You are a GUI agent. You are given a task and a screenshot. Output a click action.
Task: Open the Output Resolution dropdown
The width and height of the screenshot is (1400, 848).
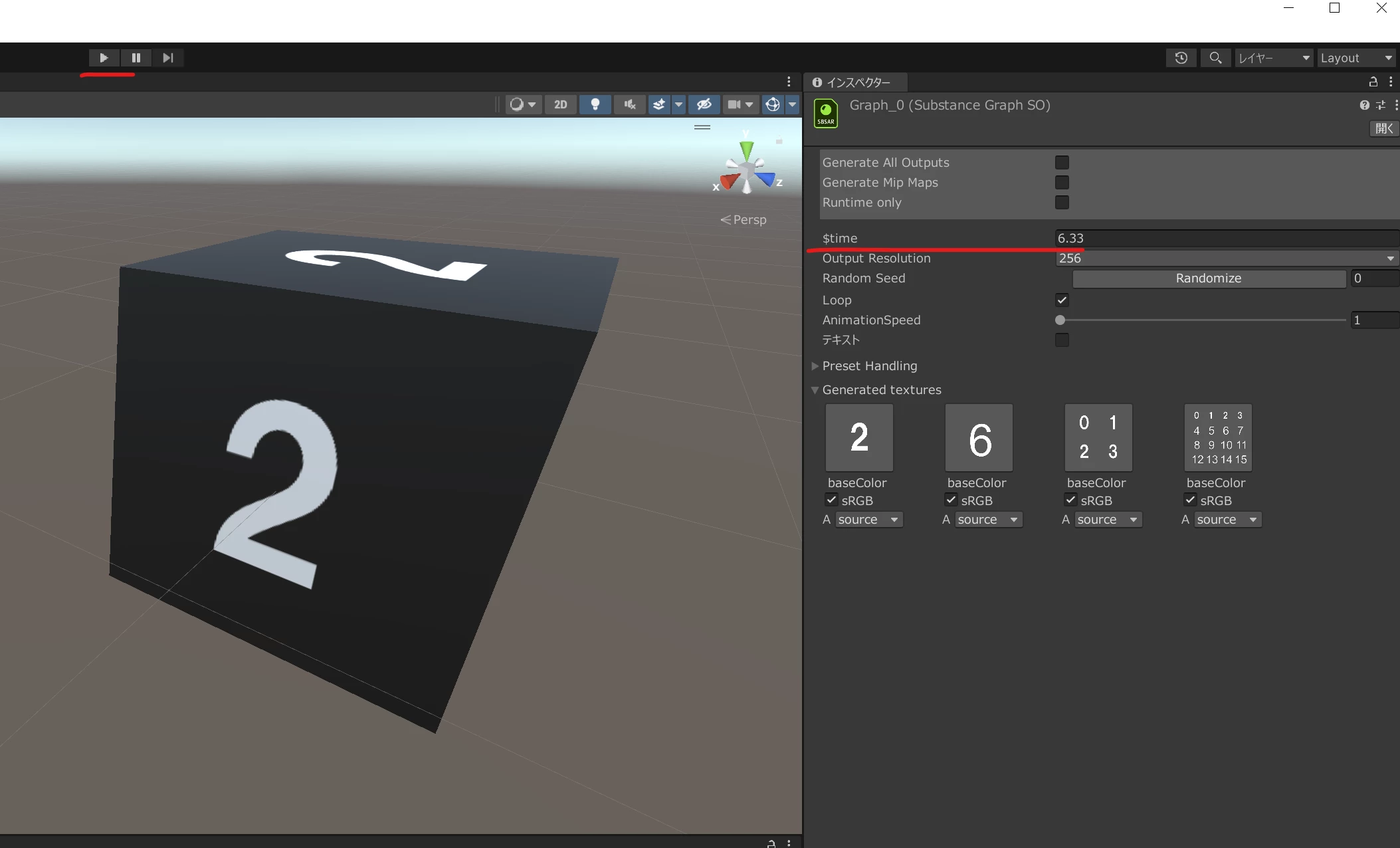[1226, 259]
